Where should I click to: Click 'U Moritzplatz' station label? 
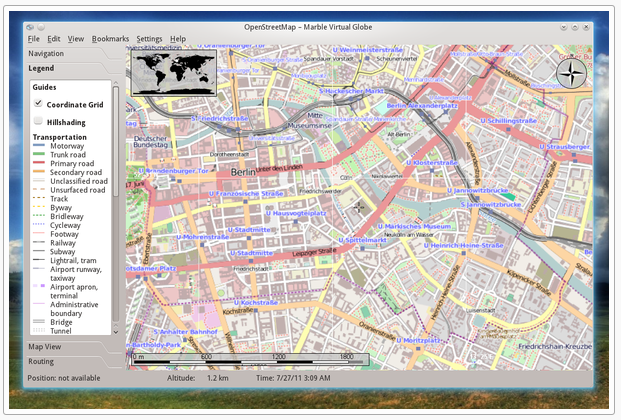pos(418,340)
